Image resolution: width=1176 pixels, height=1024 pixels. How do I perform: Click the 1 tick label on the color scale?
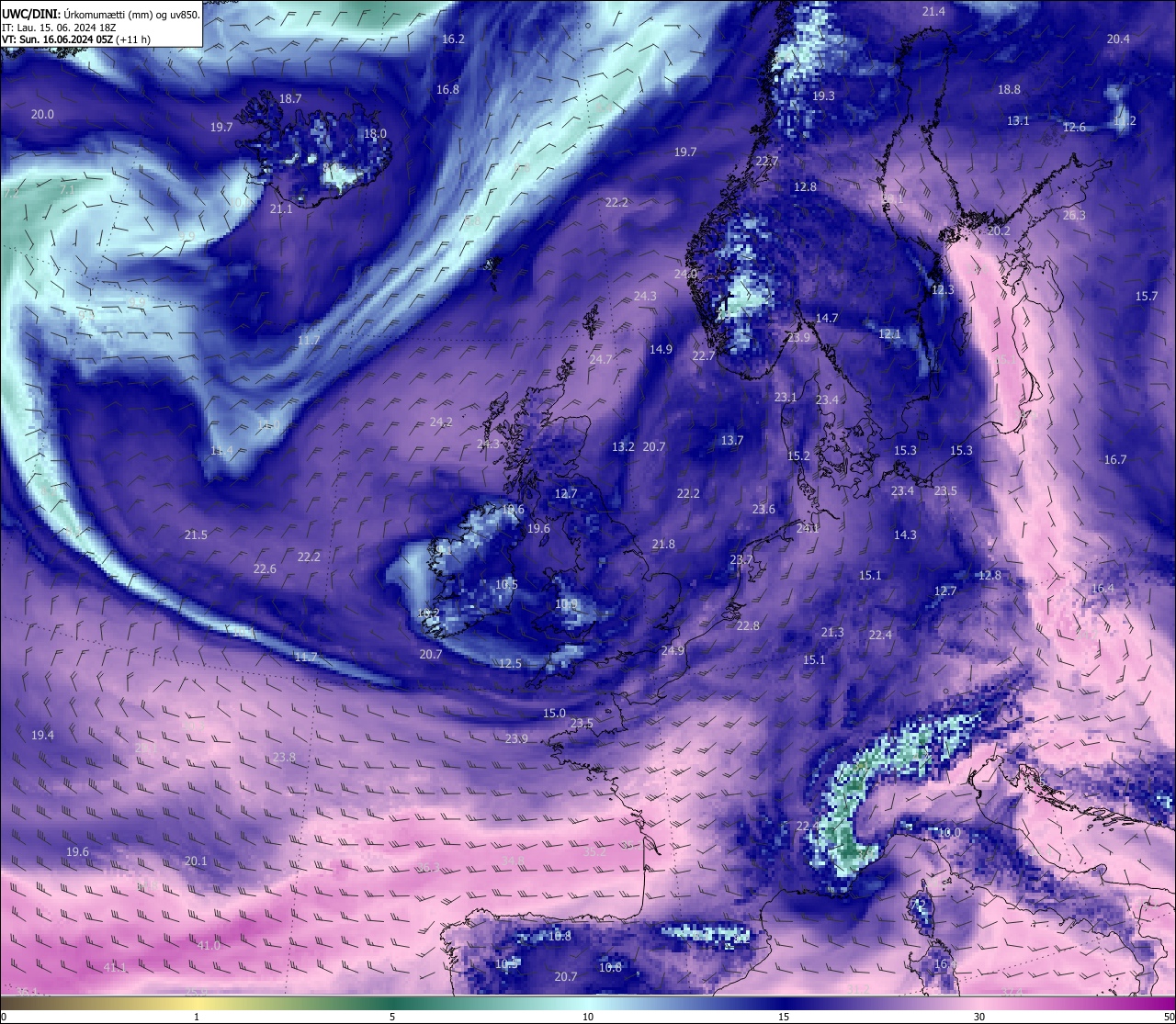click(x=197, y=1017)
